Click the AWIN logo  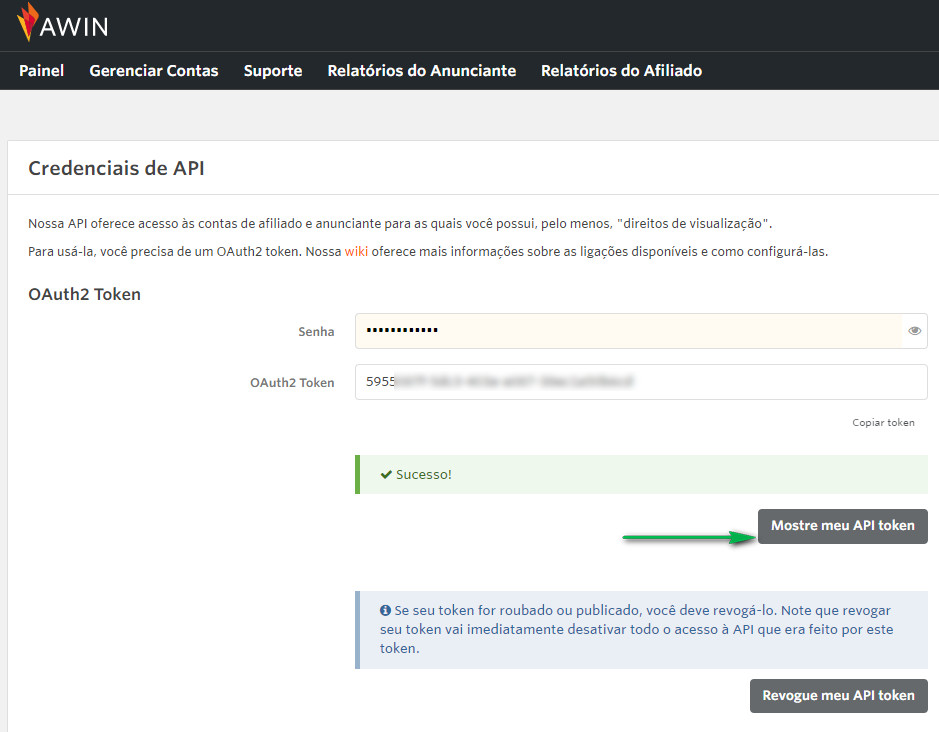[x=64, y=24]
